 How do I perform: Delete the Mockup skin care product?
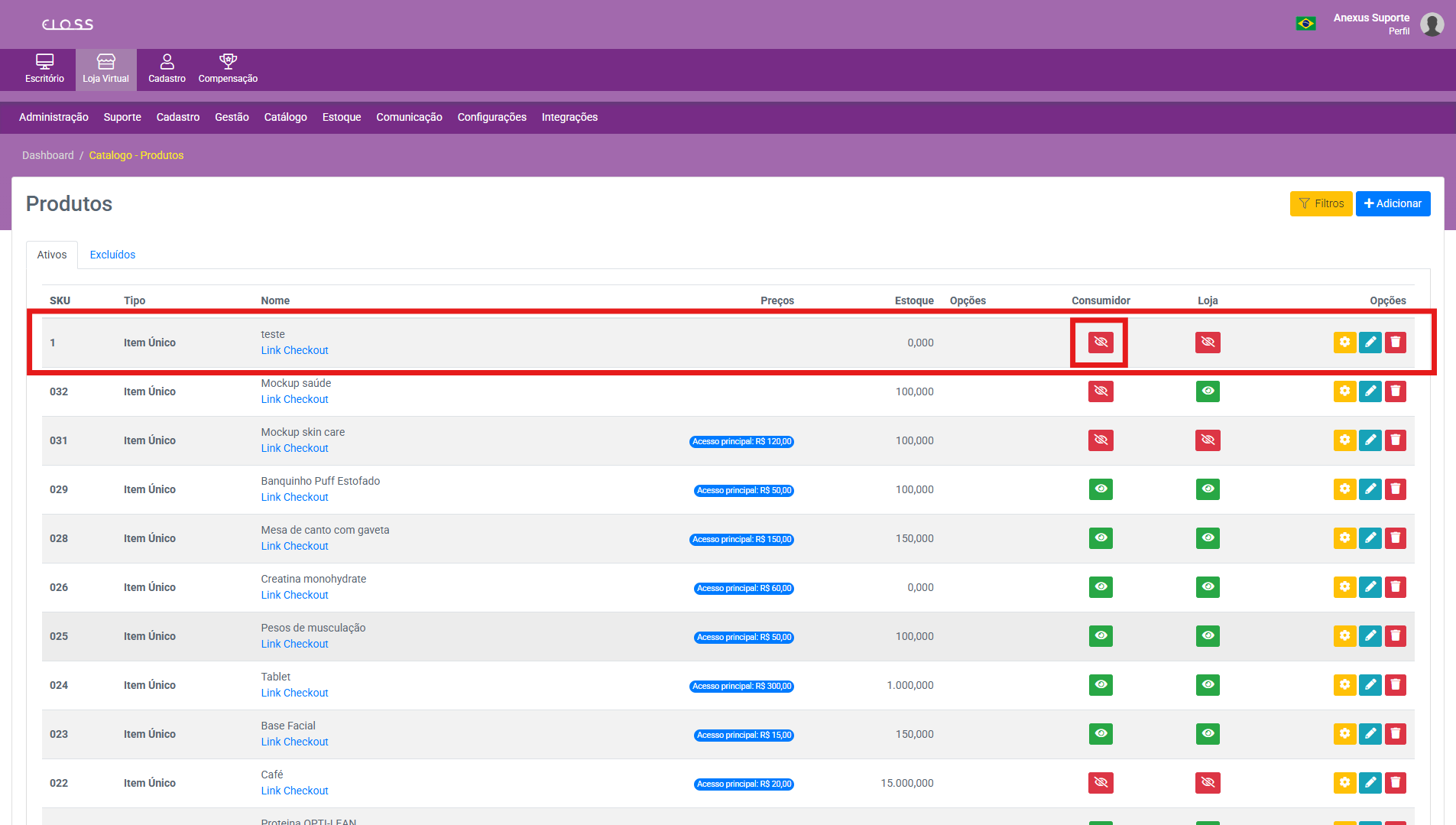[1395, 440]
